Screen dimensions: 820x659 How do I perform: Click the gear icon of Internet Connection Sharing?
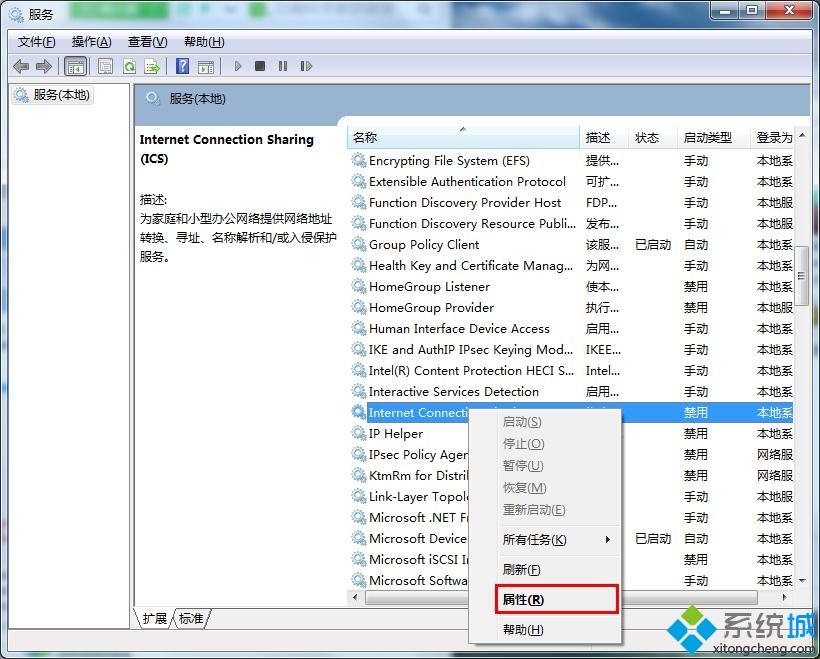pyautogui.click(x=359, y=412)
